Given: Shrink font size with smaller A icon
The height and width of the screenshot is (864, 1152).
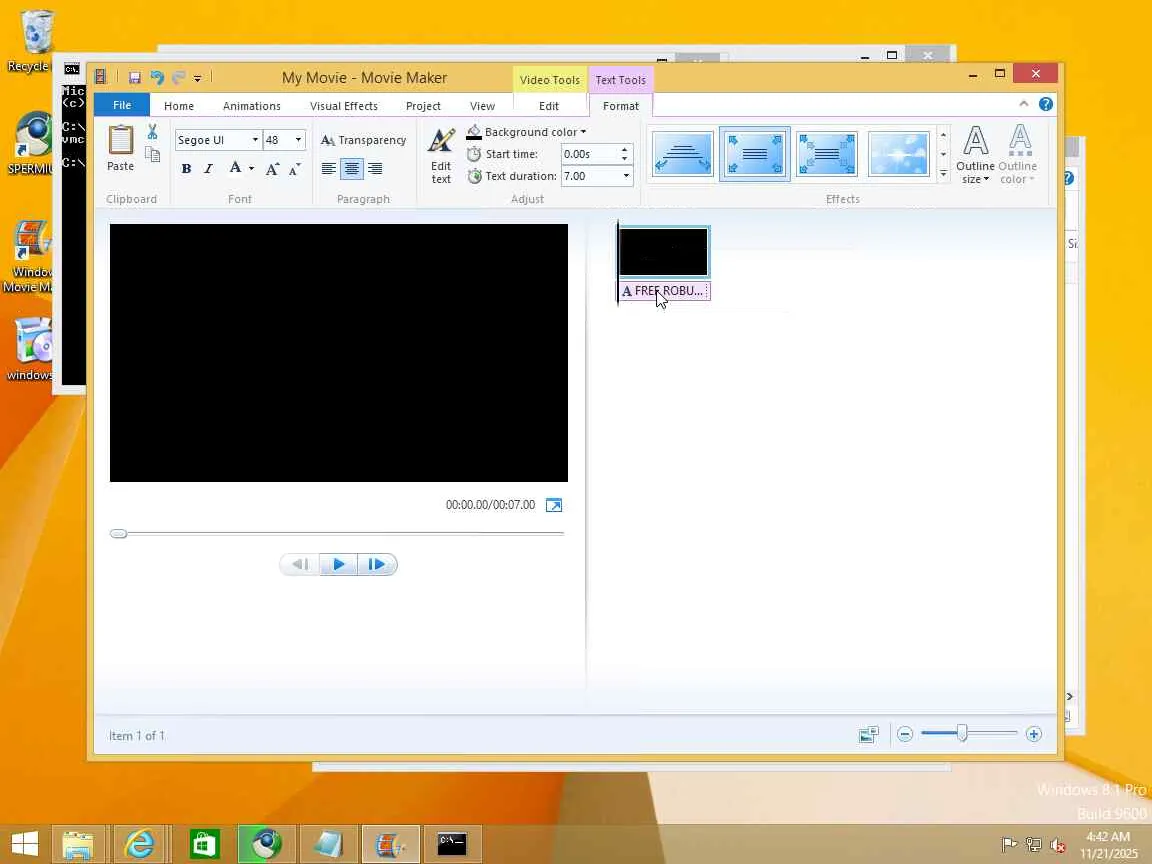Looking at the screenshot, I should click(x=294, y=169).
